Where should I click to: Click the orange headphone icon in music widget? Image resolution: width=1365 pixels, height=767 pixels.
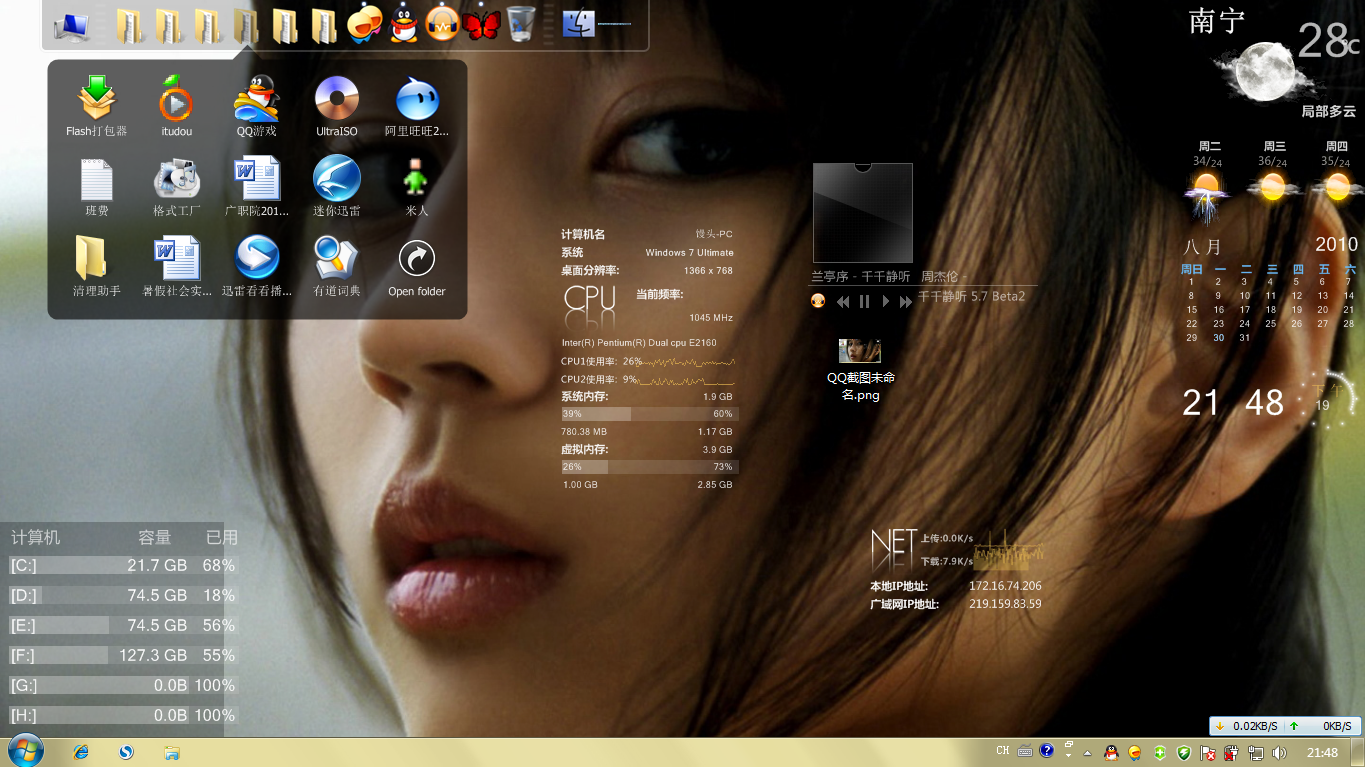pos(818,300)
